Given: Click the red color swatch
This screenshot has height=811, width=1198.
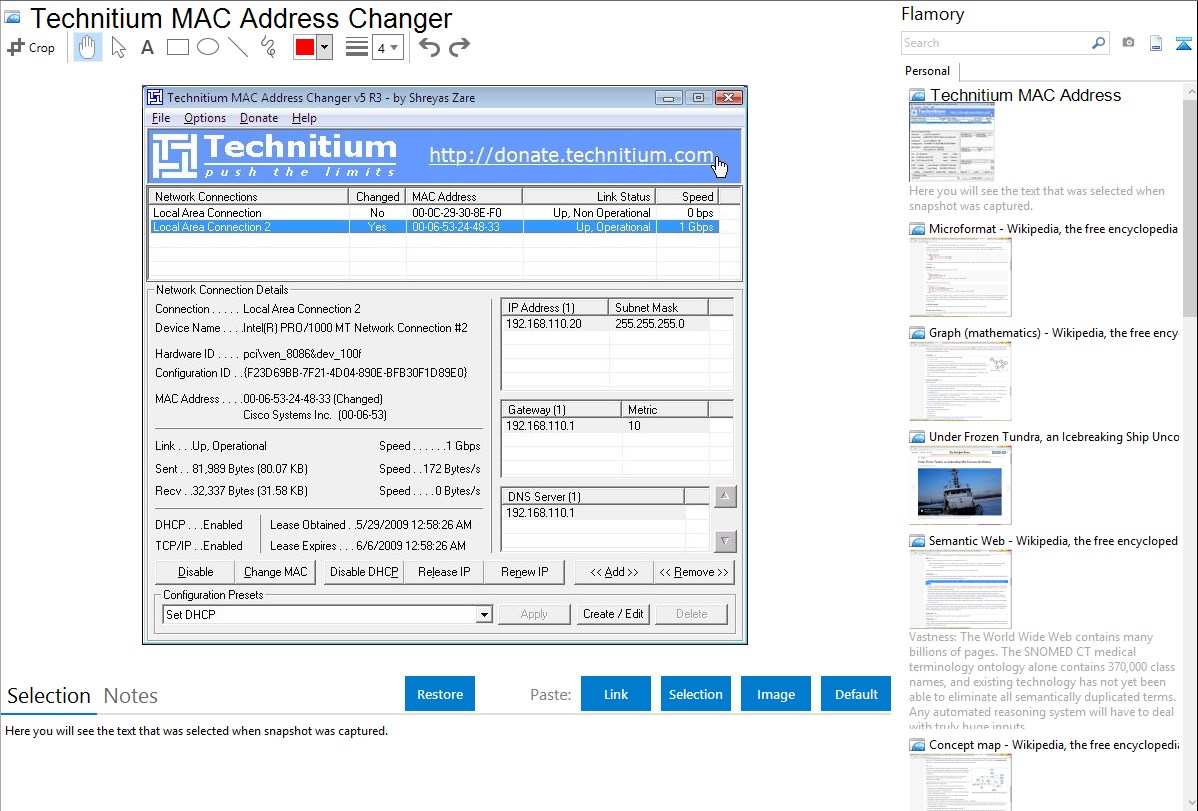Looking at the screenshot, I should 305,47.
